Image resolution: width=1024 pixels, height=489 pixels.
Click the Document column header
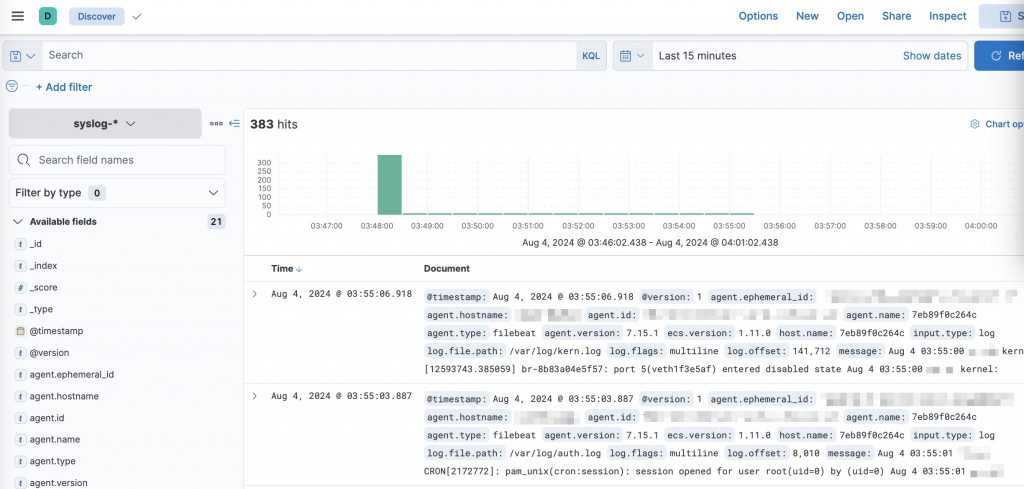(447, 268)
